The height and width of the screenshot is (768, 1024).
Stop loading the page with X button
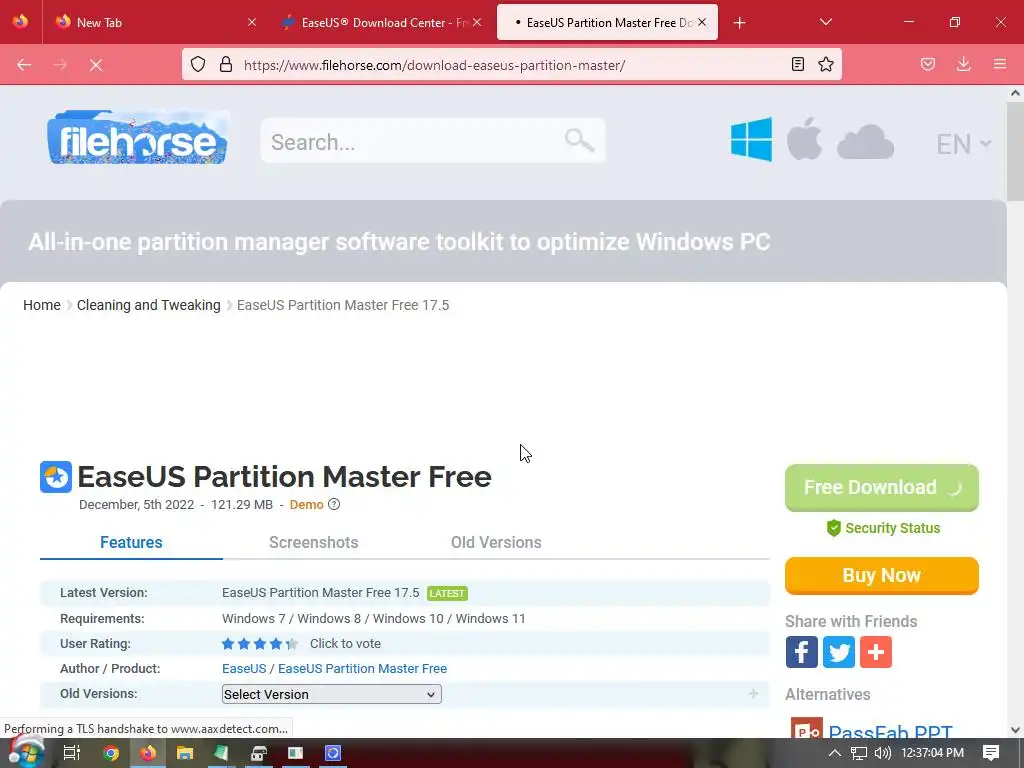pos(96,65)
